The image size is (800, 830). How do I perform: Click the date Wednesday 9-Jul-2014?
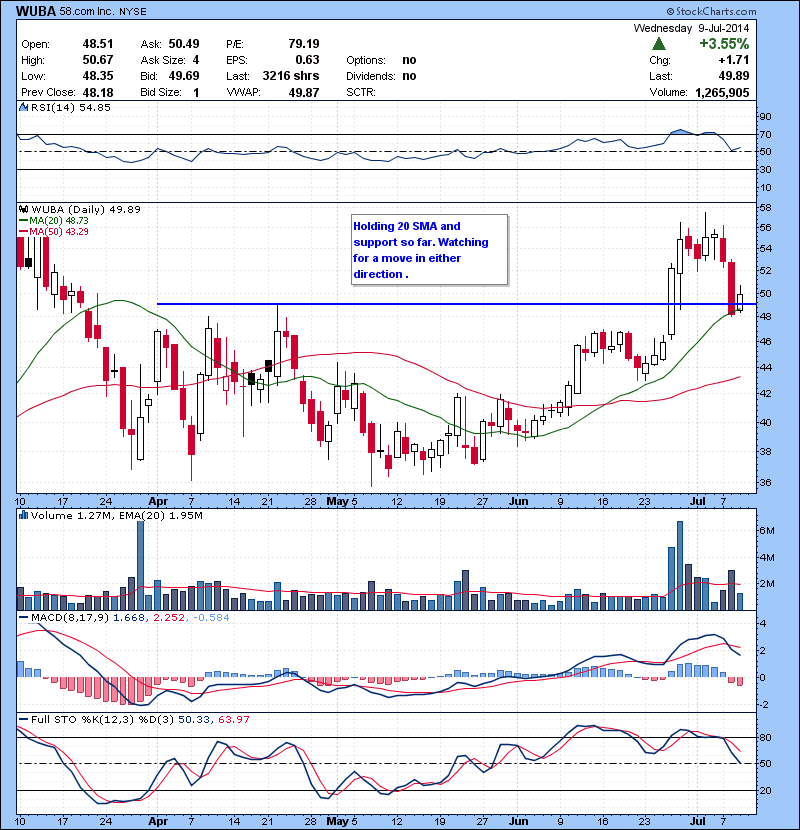coord(691,28)
